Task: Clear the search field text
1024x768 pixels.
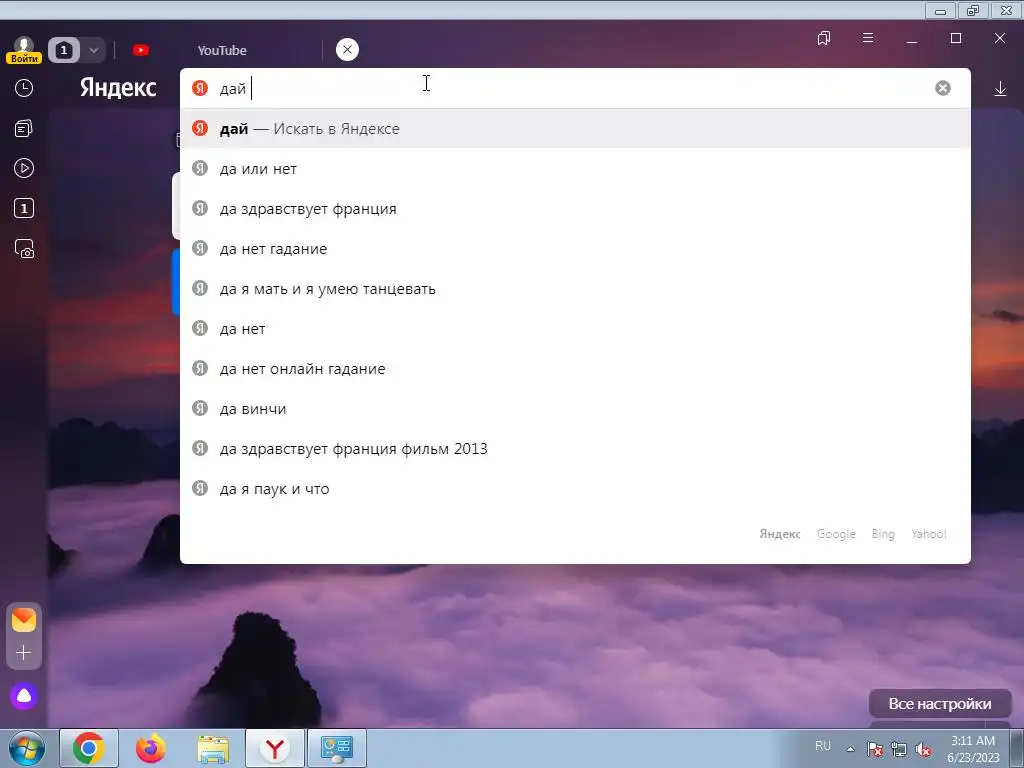Action: coord(942,88)
